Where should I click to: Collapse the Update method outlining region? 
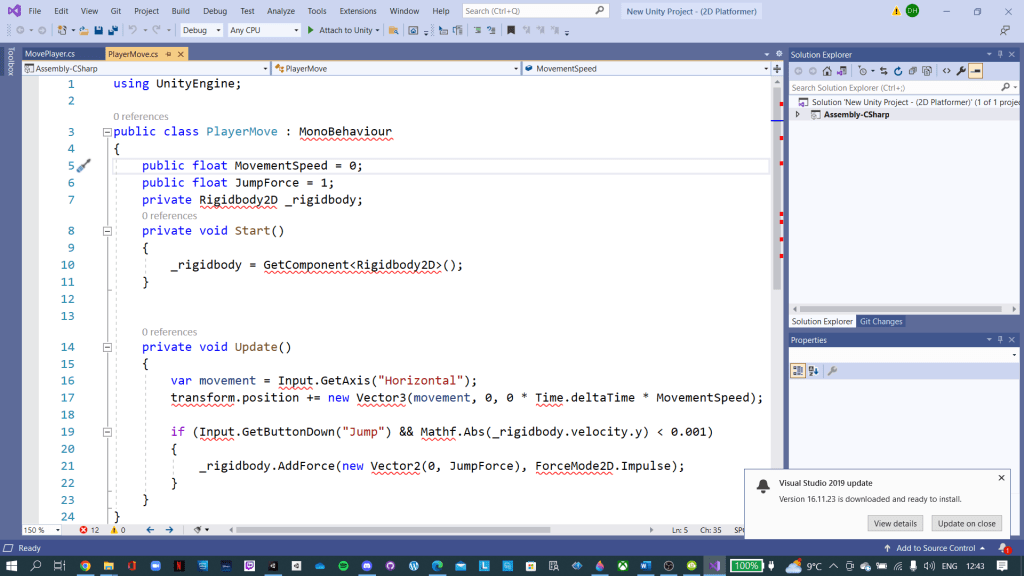point(107,348)
